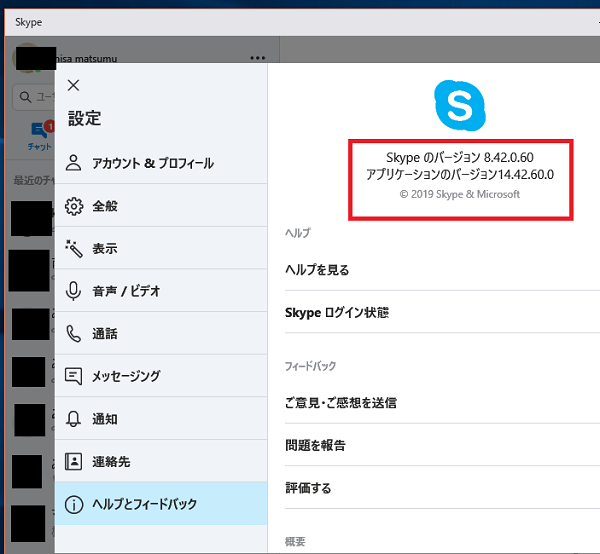Click the search magnifier icon in the sidebar
The image size is (600, 554).
(x=25, y=97)
